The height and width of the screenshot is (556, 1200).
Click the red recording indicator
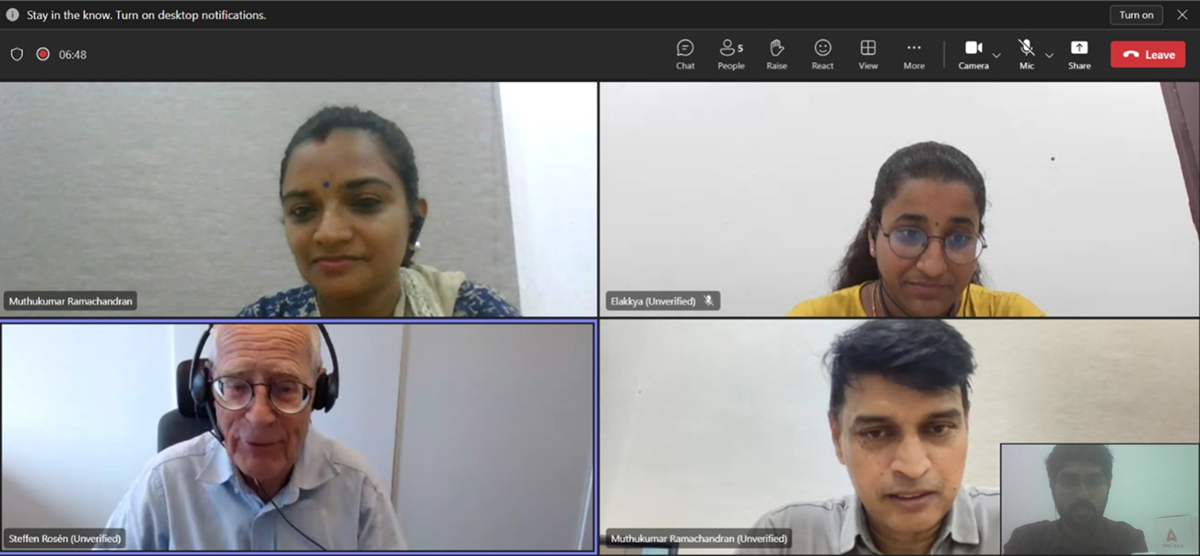(x=43, y=54)
